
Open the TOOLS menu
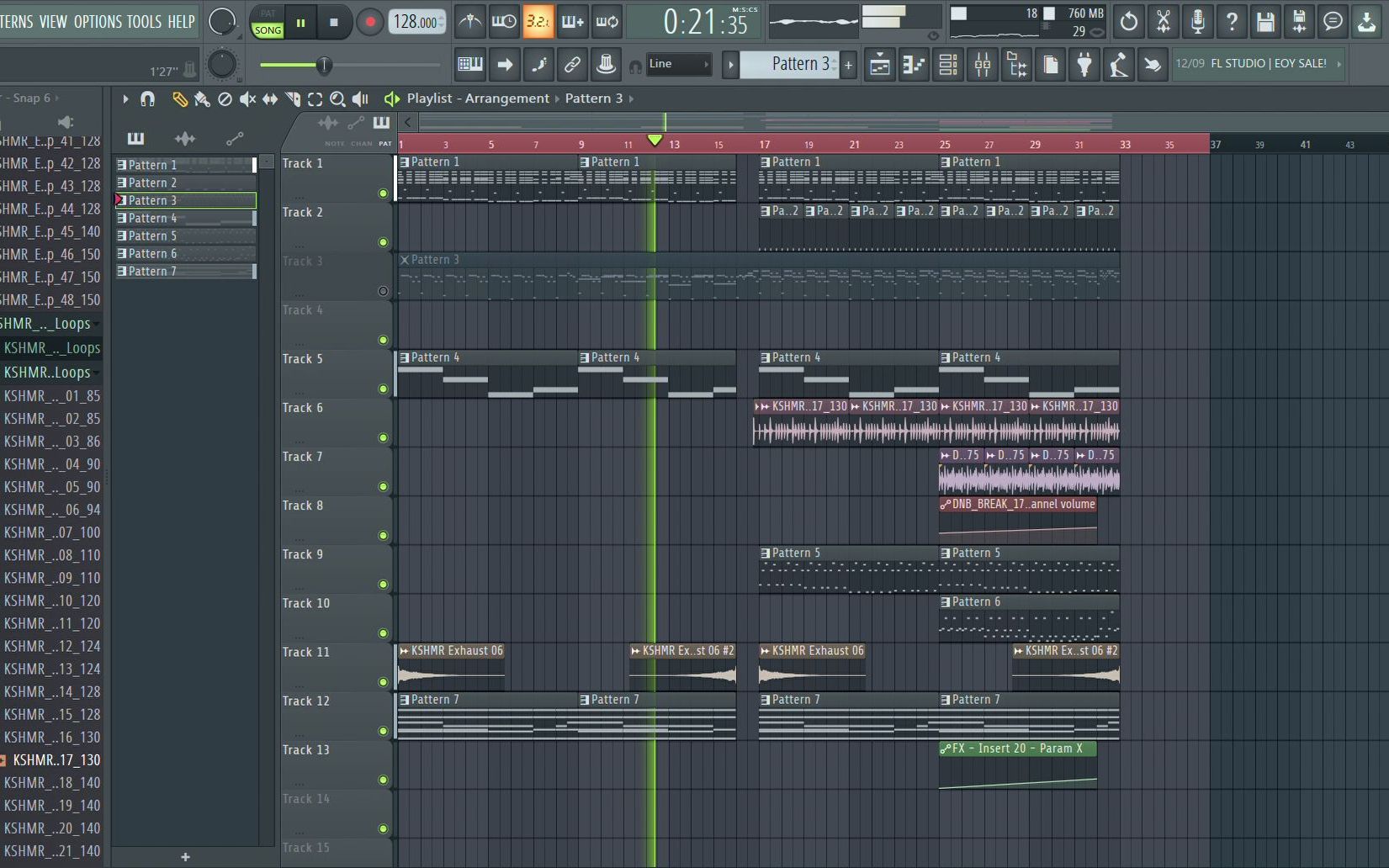(144, 22)
